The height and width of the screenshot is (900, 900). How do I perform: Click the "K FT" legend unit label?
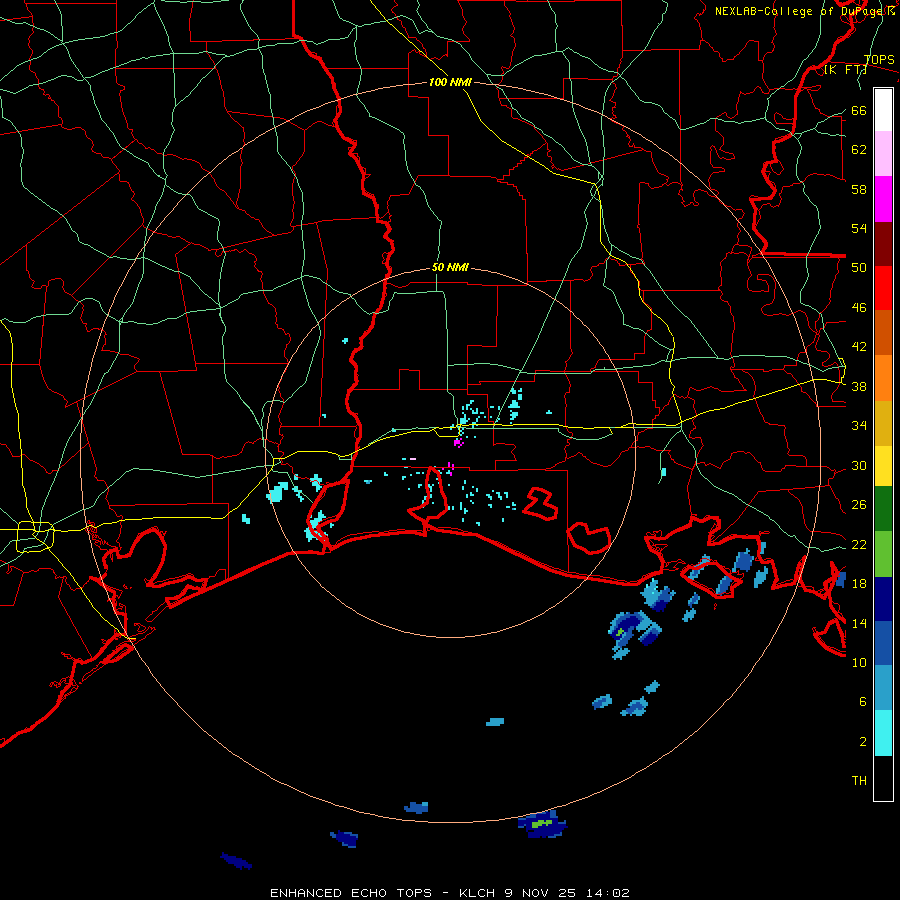[845, 70]
